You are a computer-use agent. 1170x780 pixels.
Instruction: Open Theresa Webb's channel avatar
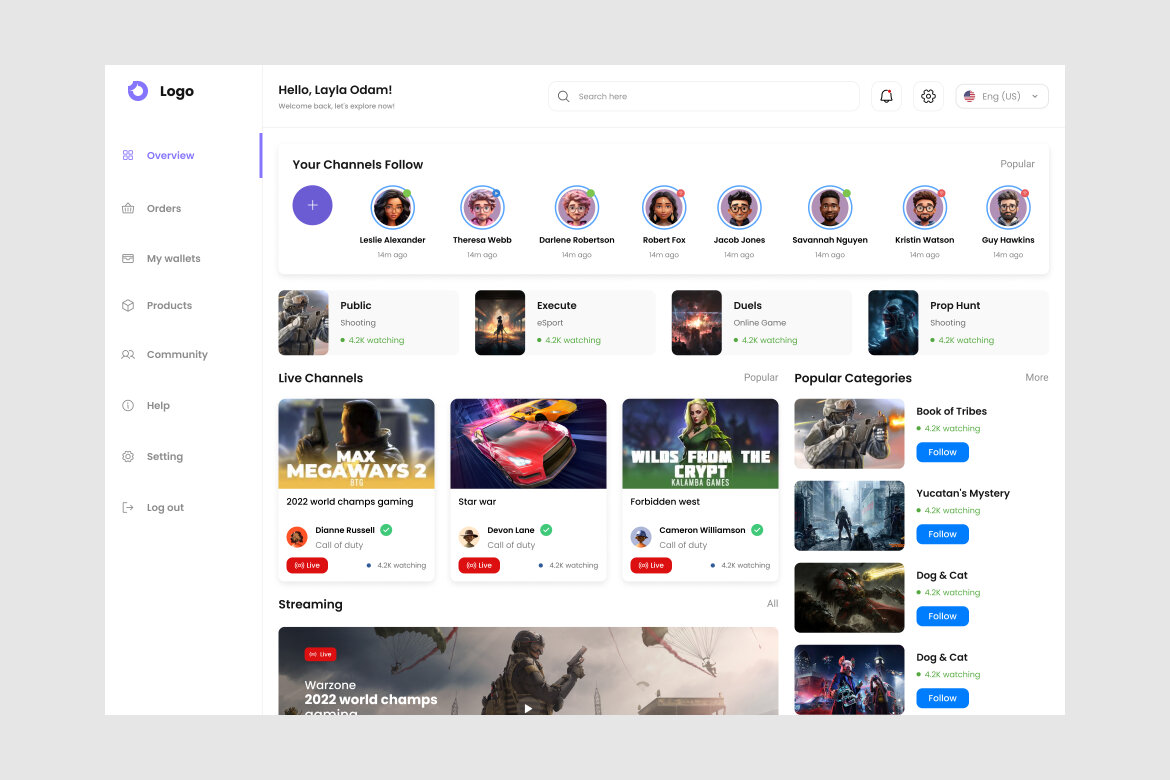482,208
